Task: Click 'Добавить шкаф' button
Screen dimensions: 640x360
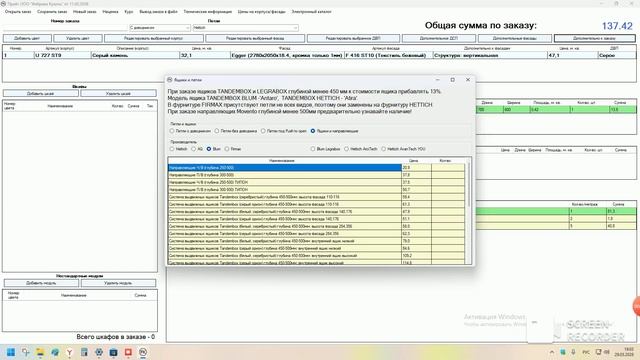Action: click(x=41, y=94)
